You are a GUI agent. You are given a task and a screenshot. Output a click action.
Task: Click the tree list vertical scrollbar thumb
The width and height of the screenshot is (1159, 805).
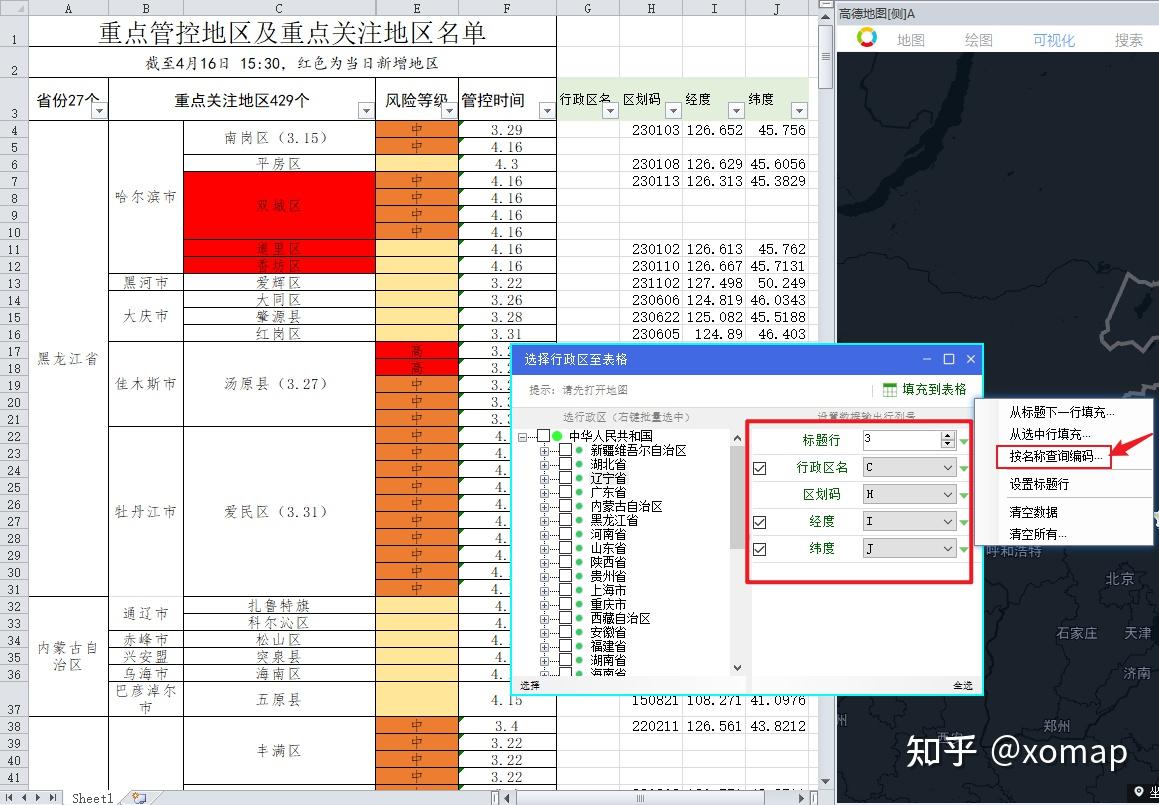tap(737, 497)
